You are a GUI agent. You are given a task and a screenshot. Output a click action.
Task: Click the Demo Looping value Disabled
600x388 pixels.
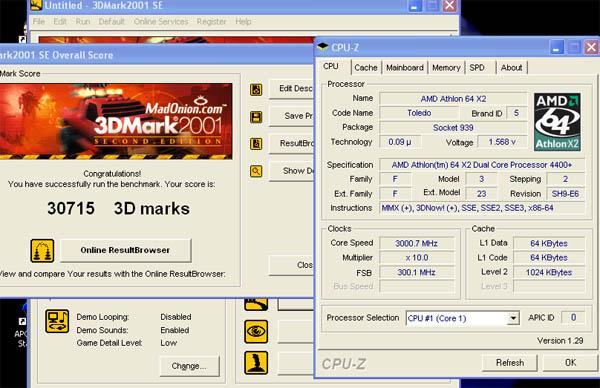click(x=176, y=317)
